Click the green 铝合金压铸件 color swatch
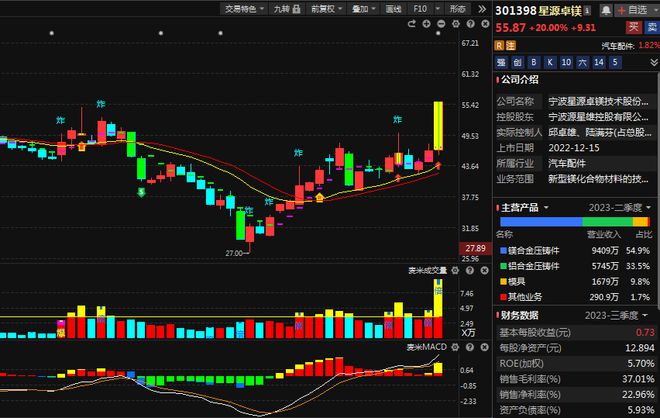The width and height of the screenshot is (660, 418). pyautogui.click(x=503, y=266)
